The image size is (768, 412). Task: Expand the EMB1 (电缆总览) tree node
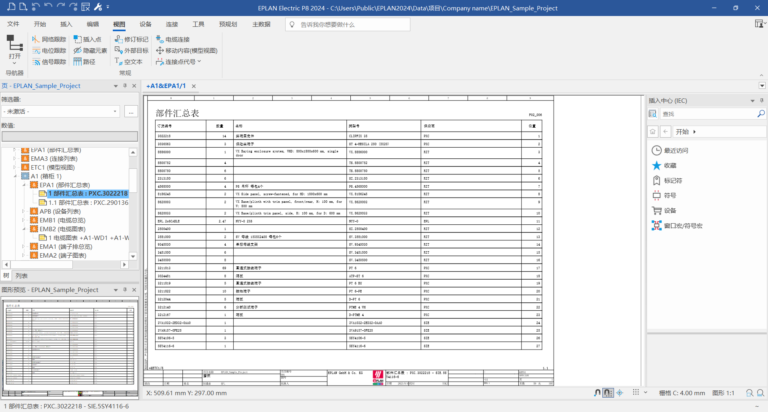[24, 220]
